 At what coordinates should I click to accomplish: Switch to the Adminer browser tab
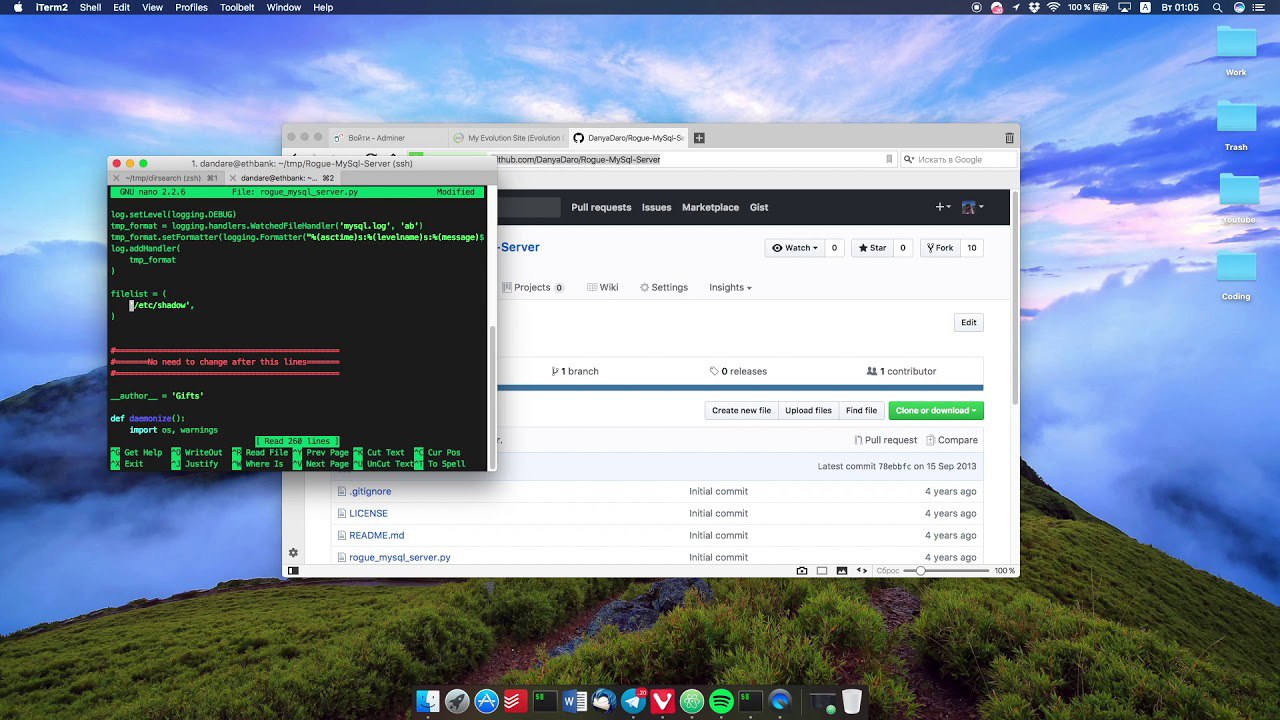tap(387, 138)
